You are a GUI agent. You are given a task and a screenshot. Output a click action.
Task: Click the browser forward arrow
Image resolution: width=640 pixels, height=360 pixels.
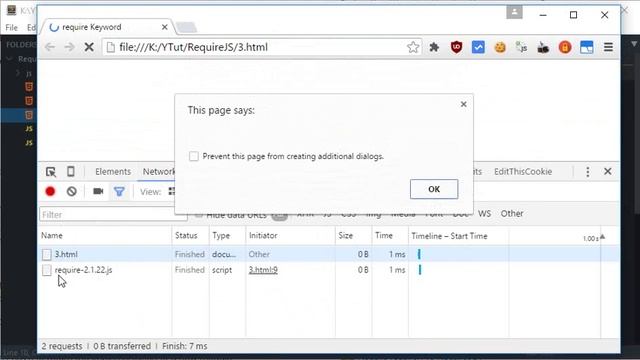[69, 47]
